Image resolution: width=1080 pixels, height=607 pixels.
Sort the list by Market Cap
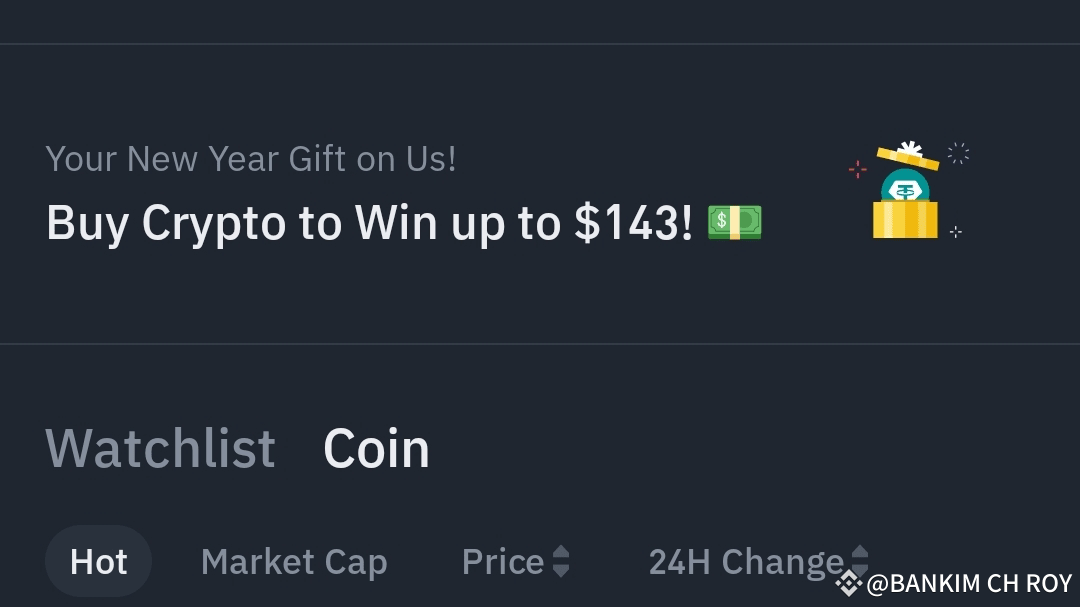coord(294,562)
